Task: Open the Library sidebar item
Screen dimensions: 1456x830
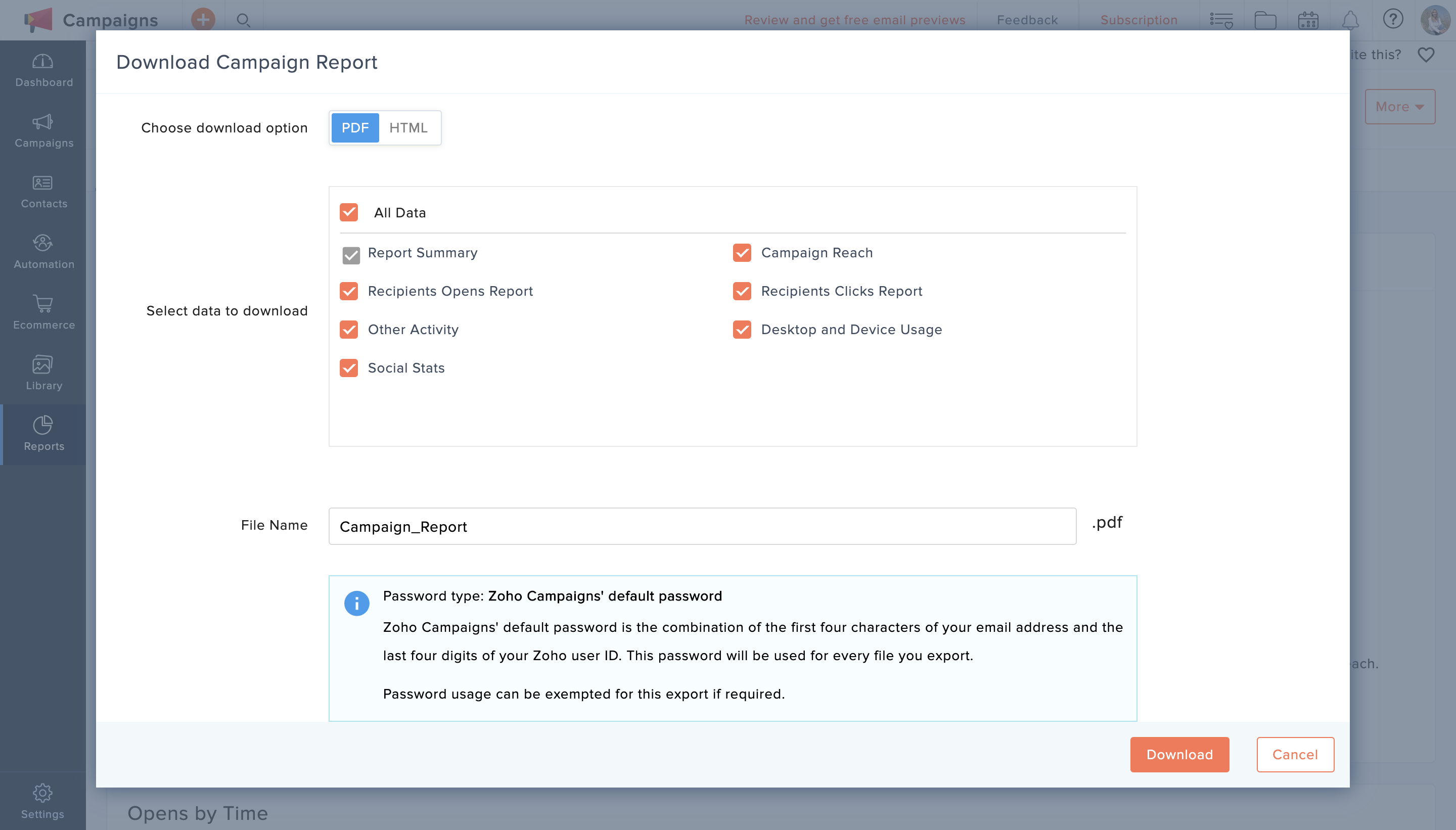Action: [43, 374]
